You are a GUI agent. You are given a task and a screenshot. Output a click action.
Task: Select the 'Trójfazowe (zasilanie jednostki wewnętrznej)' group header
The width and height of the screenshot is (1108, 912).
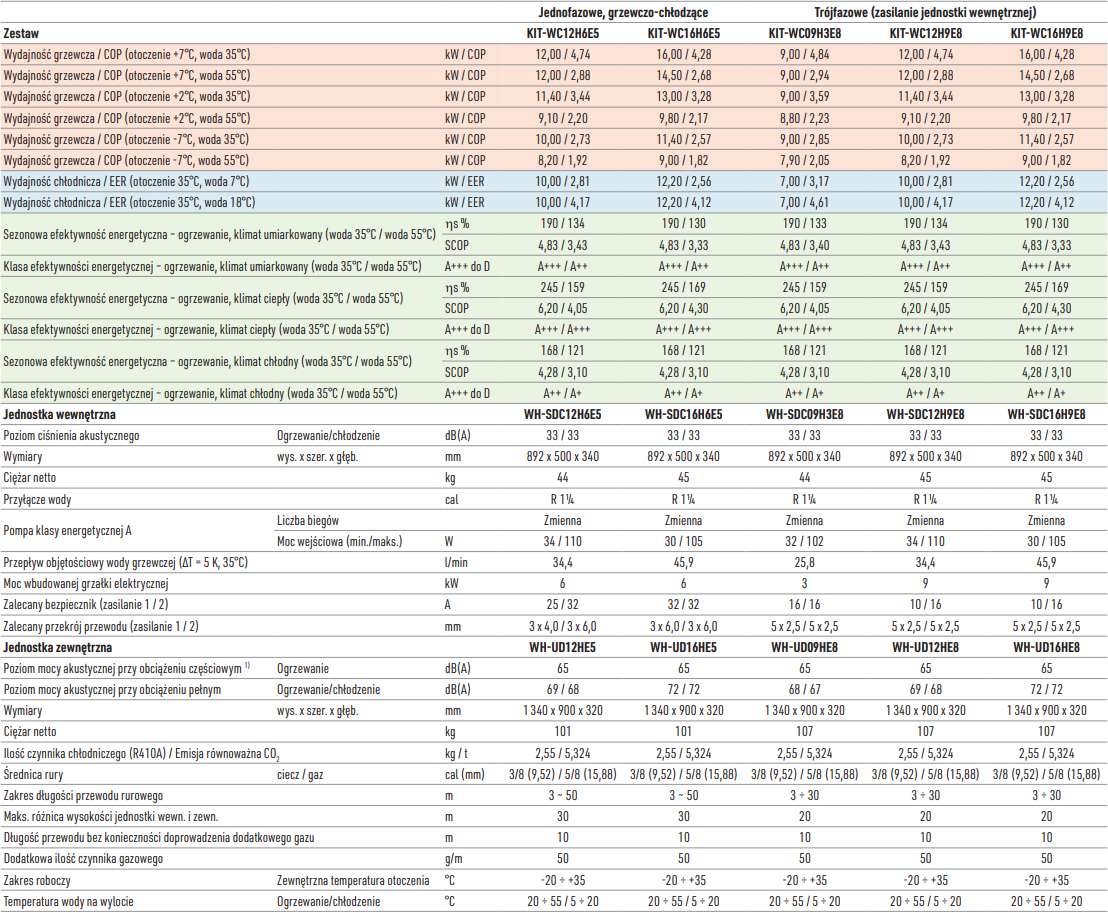click(x=925, y=12)
